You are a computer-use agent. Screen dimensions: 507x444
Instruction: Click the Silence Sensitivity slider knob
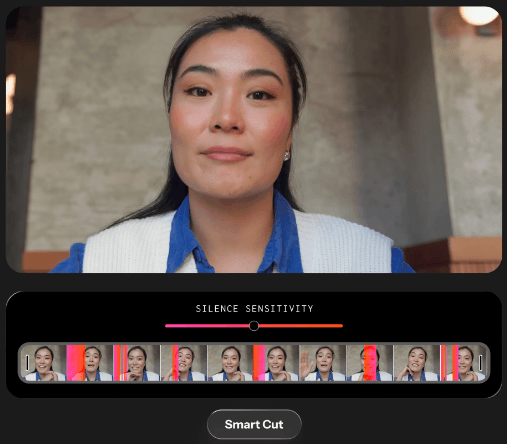pyautogui.click(x=254, y=326)
